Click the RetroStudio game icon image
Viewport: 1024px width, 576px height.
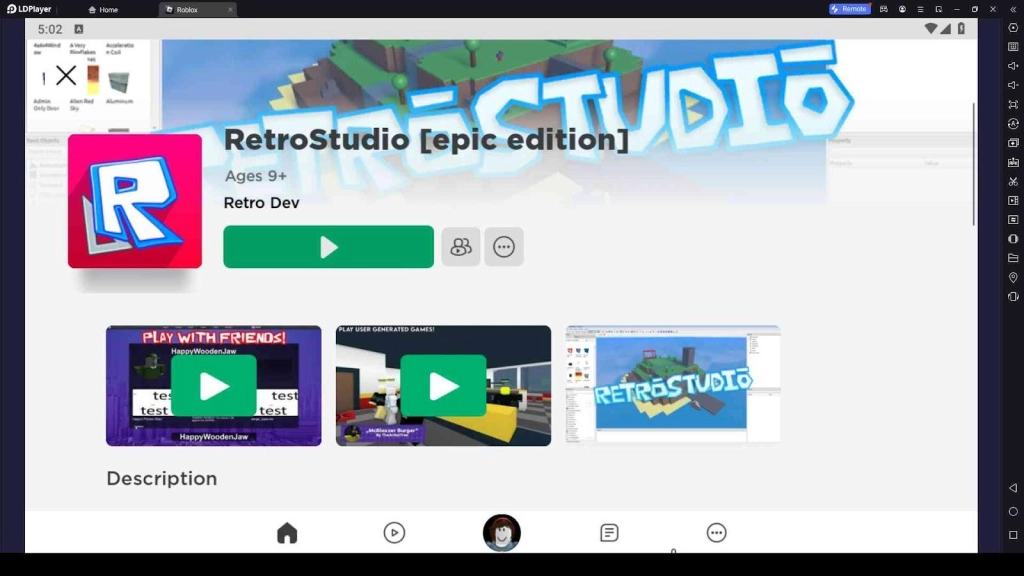coord(135,201)
